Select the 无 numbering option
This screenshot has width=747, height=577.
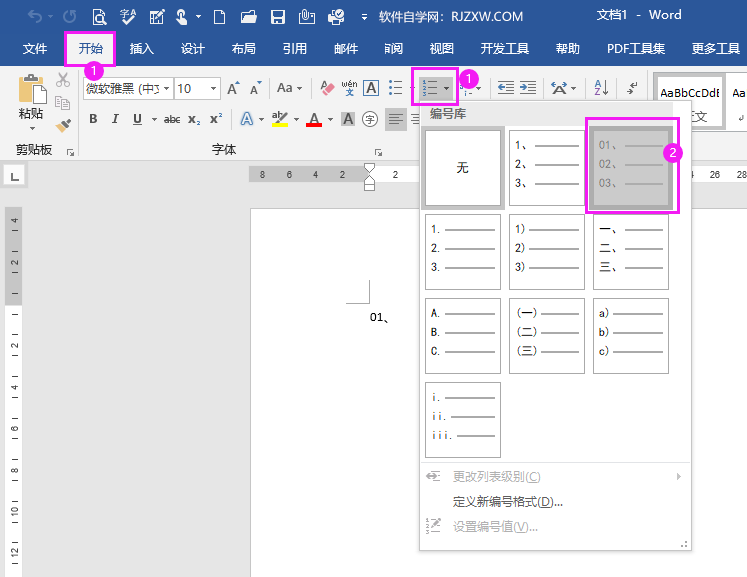463,168
